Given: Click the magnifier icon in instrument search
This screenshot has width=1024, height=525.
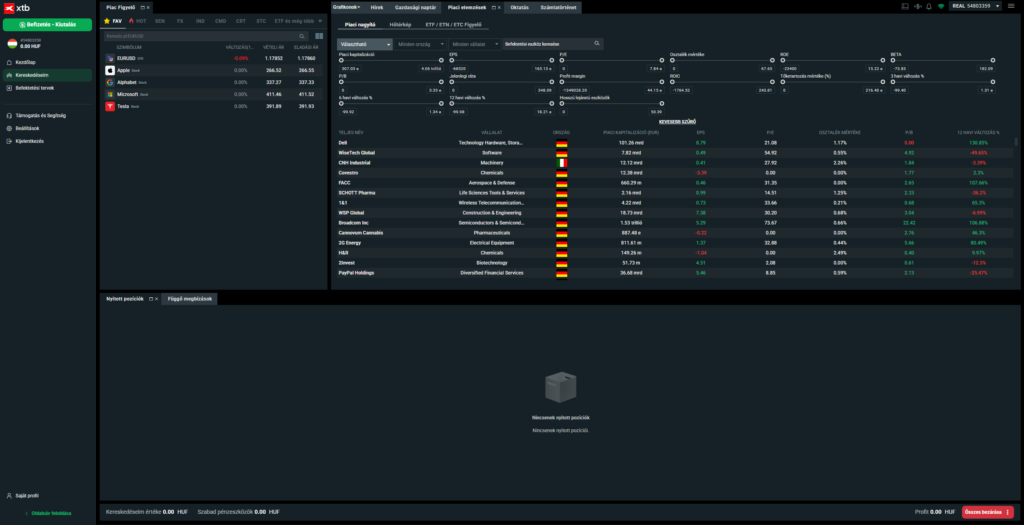Looking at the screenshot, I should tap(597, 43).
